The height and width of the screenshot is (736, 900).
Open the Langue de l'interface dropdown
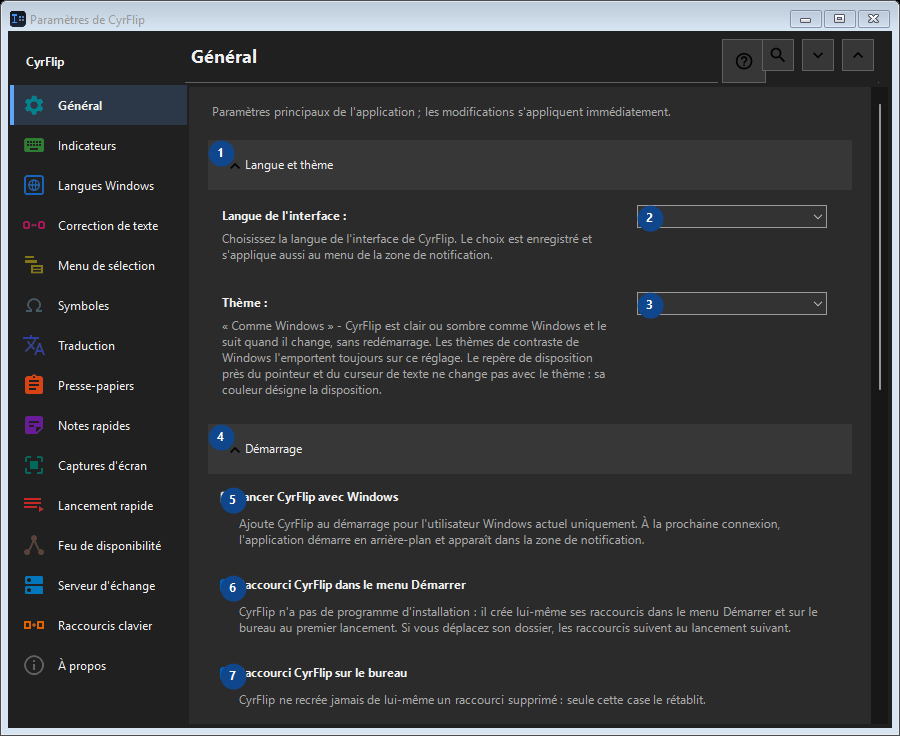pyautogui.click(x=732, y=216)
